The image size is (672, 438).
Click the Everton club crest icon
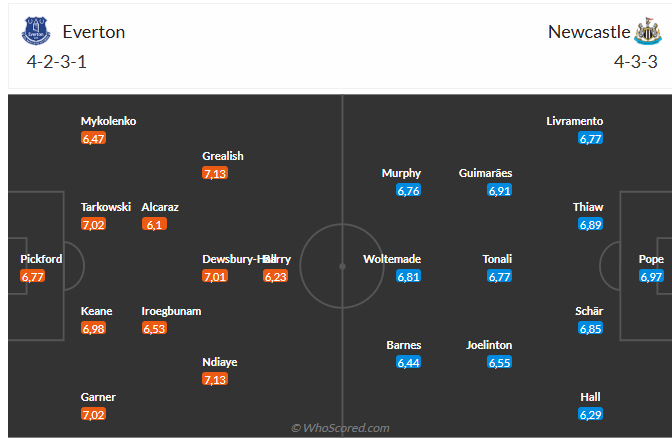35,32
